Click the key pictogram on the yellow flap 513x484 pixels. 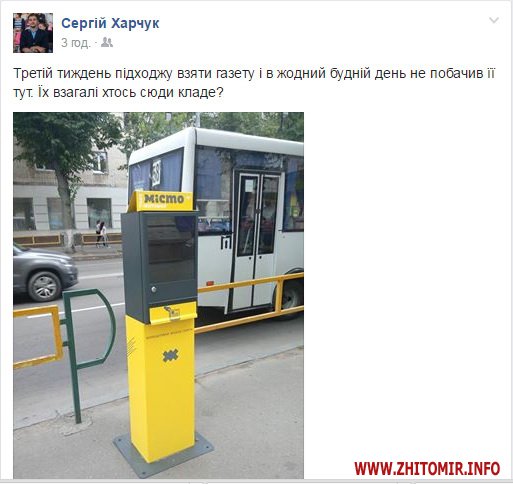click(x=172, y=313)
